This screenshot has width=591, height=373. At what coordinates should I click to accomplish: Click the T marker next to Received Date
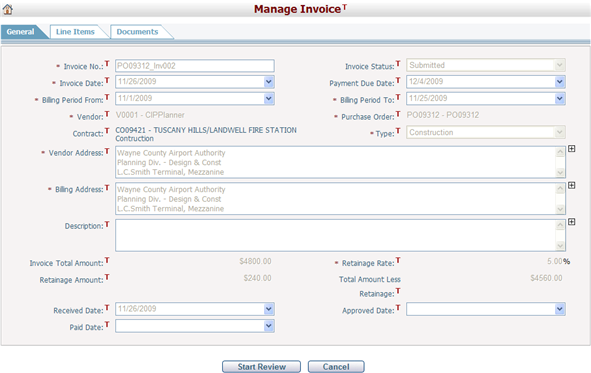[107, 308]
